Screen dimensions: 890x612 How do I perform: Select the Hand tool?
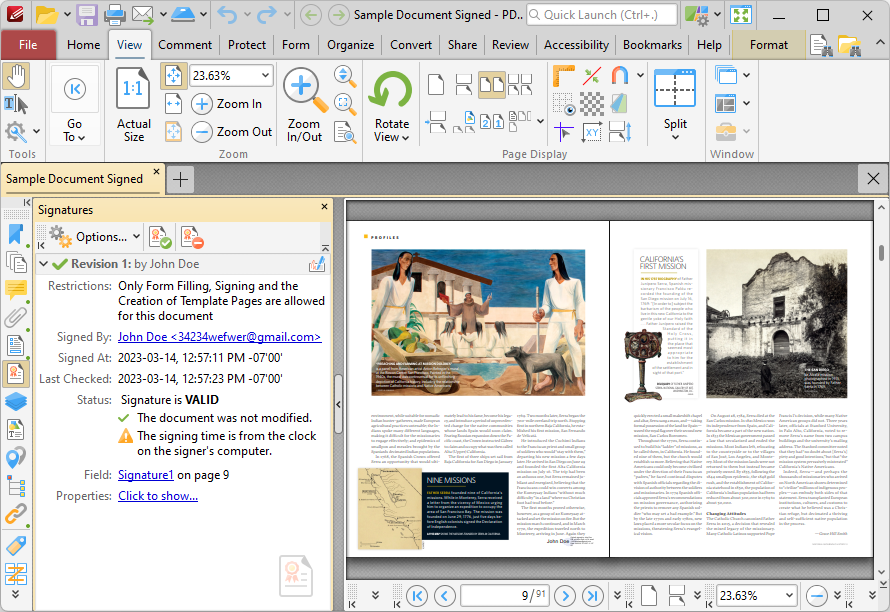[16, 76]
